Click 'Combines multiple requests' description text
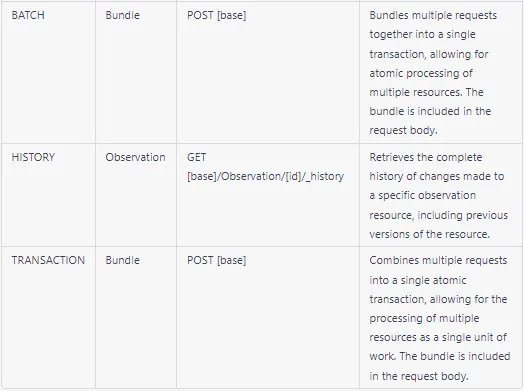 438,260
